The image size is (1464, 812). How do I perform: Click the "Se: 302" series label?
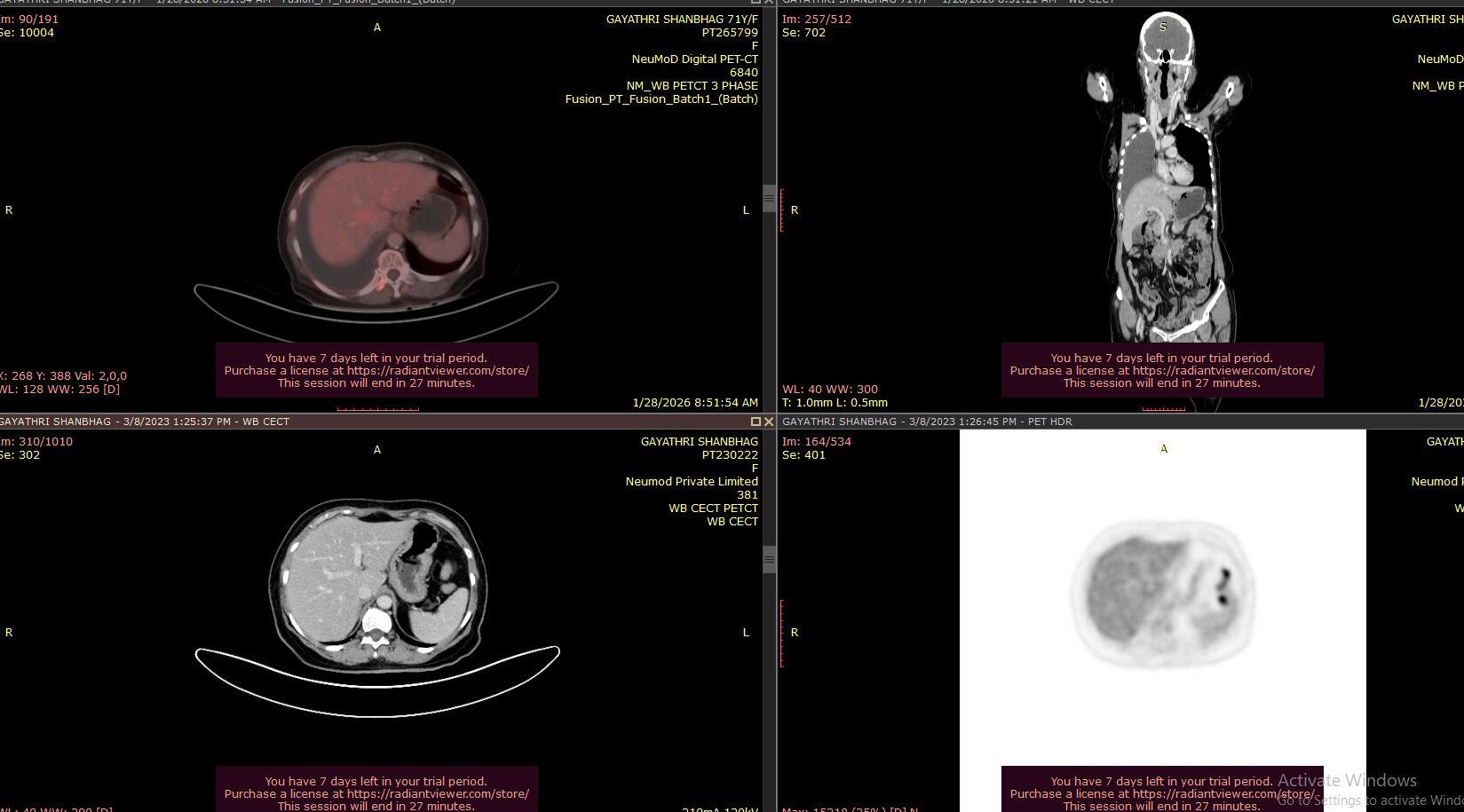[20, 454]
